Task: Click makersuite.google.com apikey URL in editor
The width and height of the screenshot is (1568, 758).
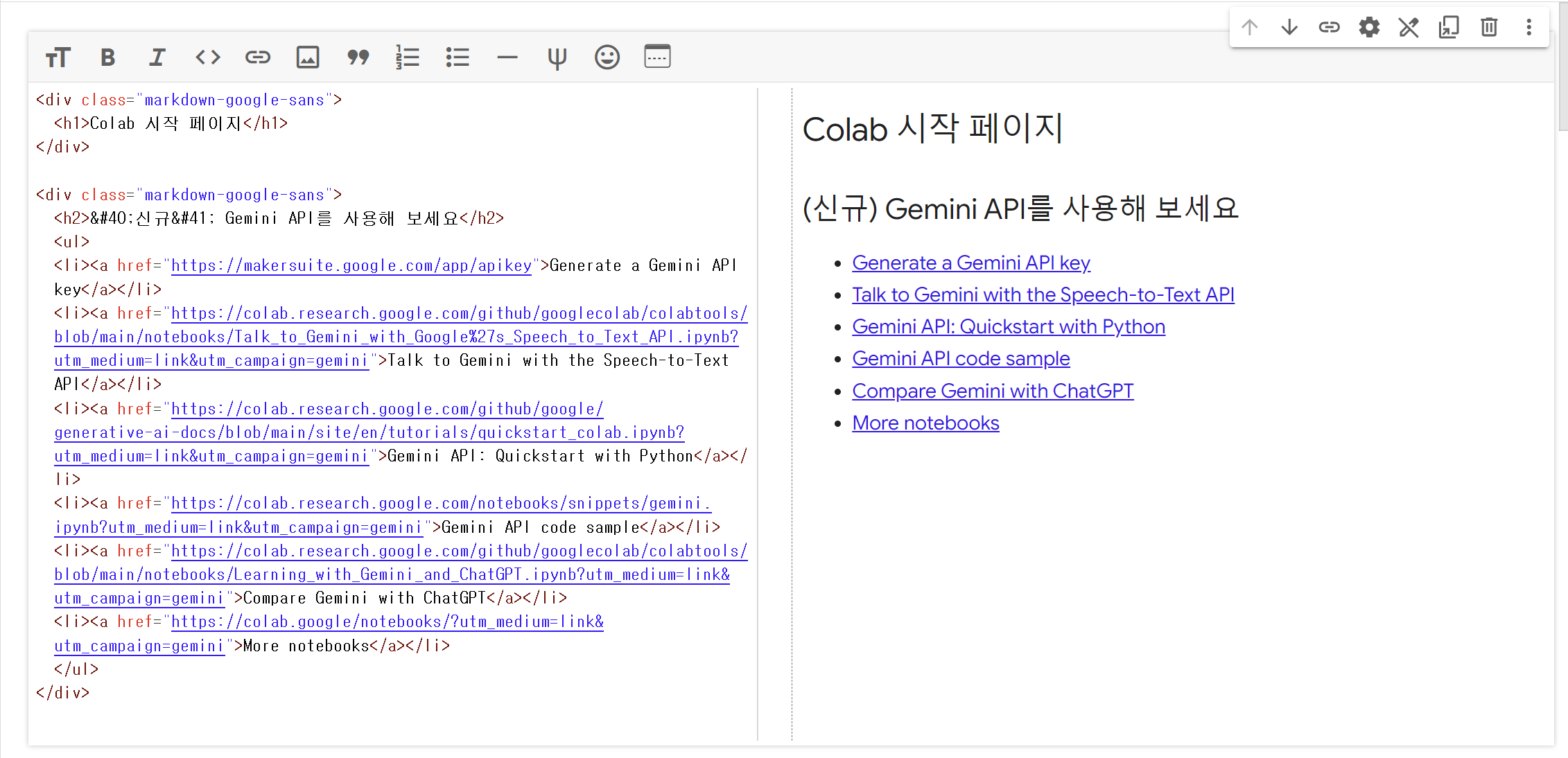Action: coord(351,265)
